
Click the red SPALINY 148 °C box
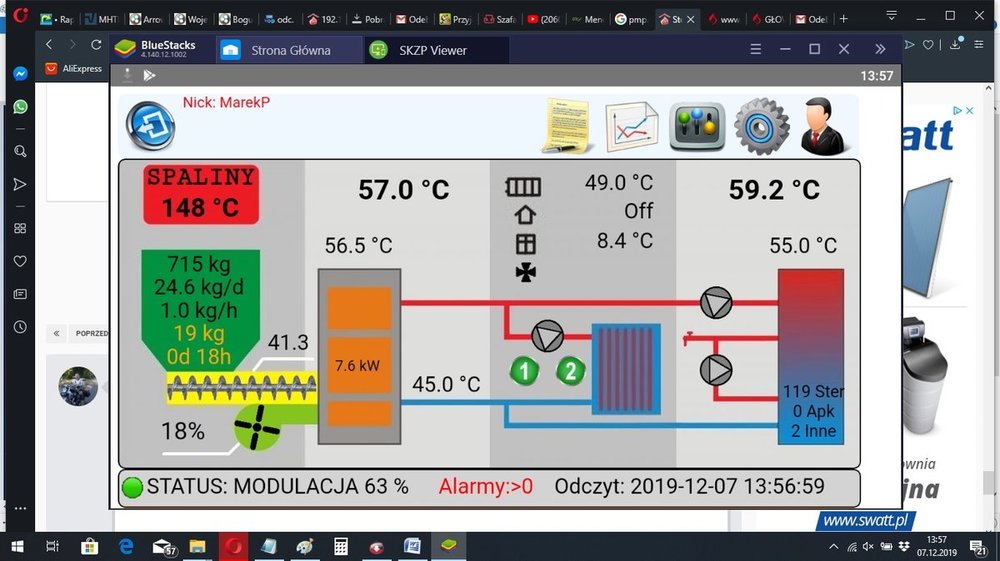click(x=201, y=194)
